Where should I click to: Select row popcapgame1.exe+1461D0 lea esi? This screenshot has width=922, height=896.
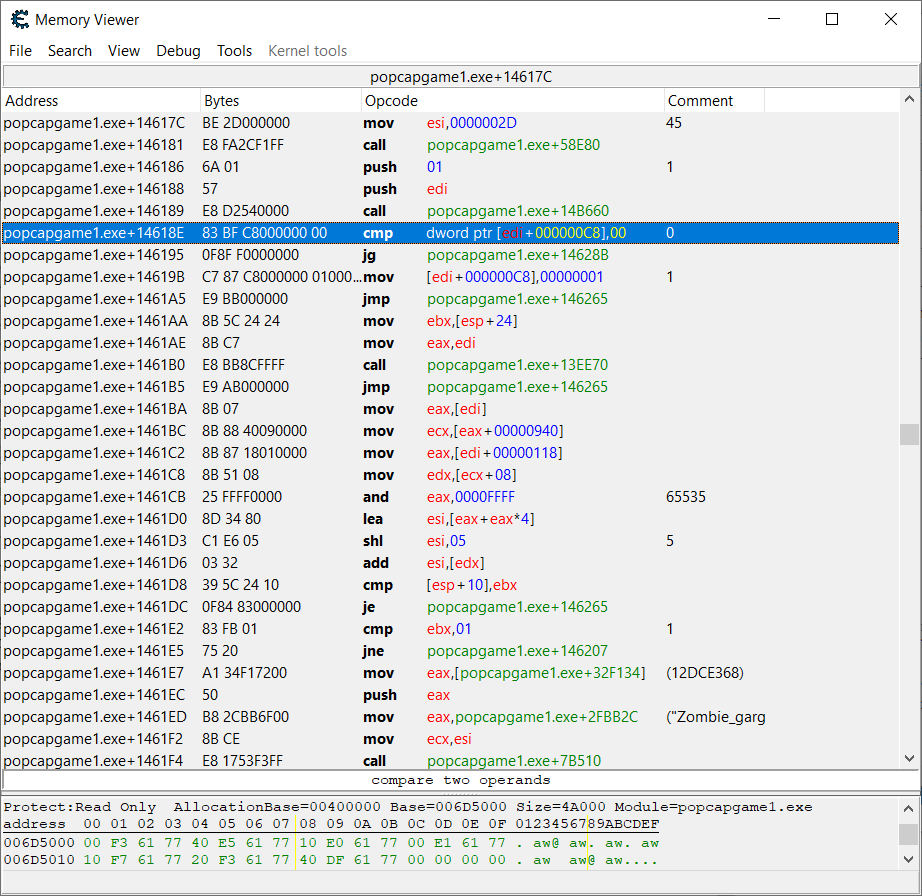coord(450,519)
